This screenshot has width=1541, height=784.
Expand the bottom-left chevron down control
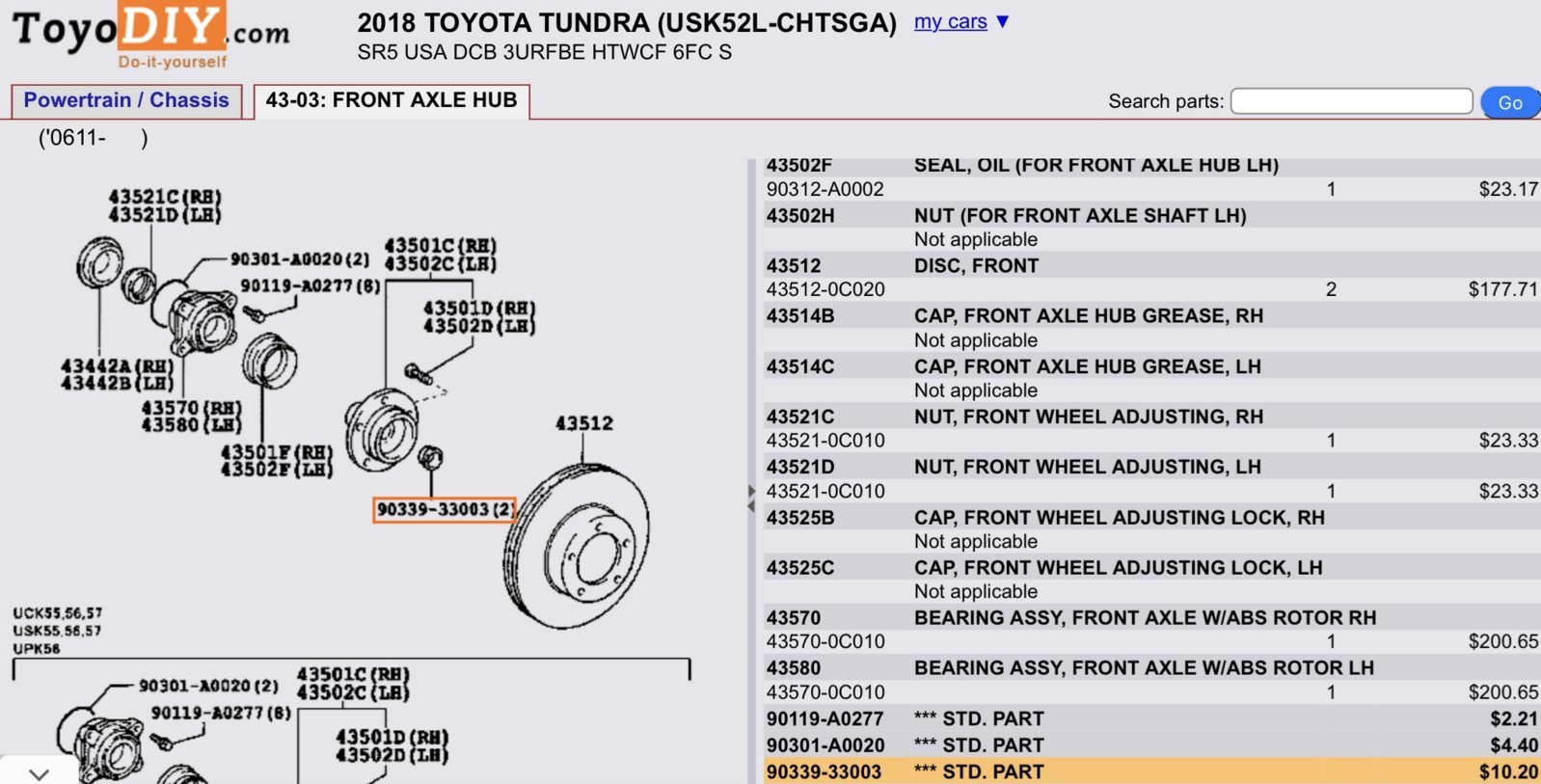point(39,773)
